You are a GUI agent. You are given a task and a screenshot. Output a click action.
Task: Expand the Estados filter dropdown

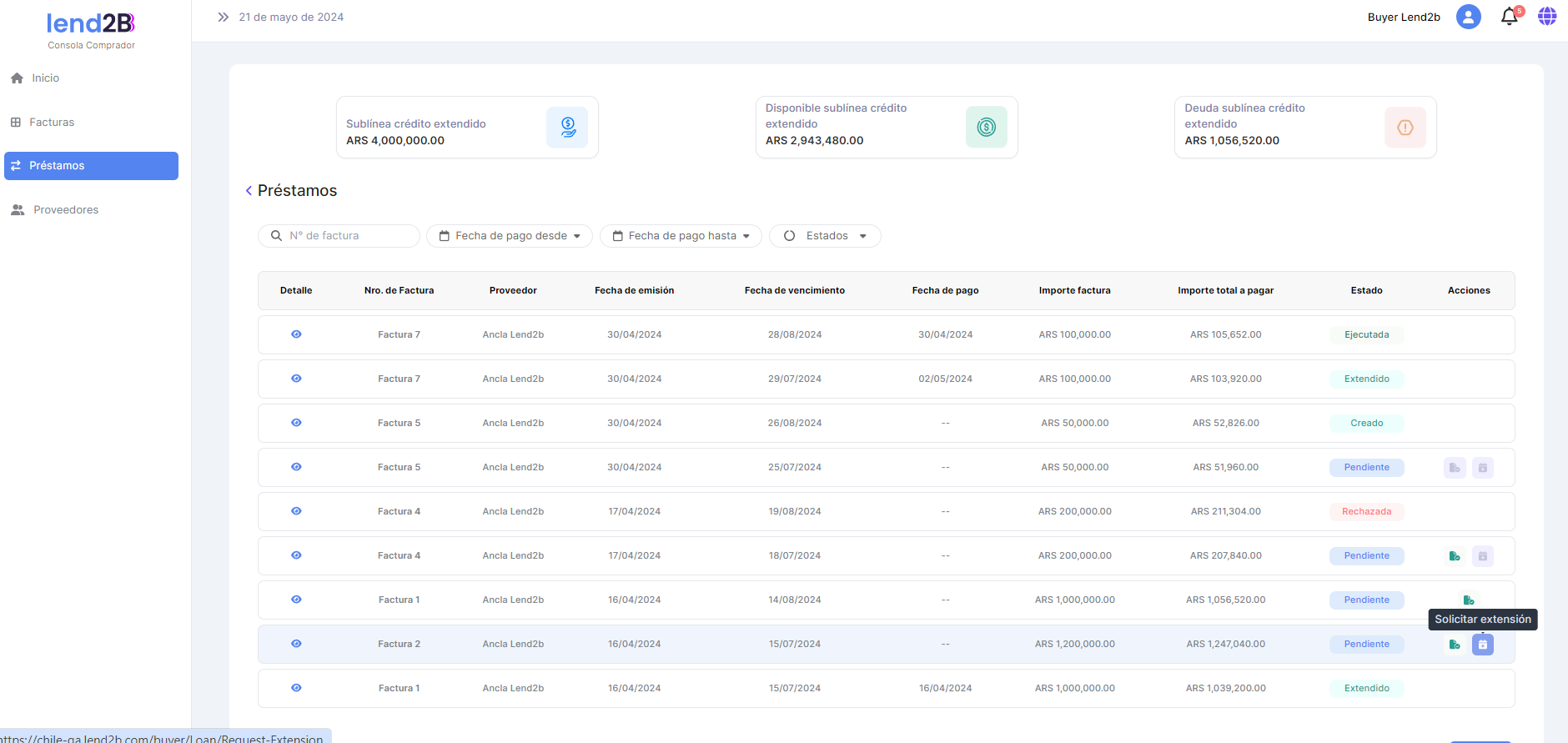pos(825,236)
